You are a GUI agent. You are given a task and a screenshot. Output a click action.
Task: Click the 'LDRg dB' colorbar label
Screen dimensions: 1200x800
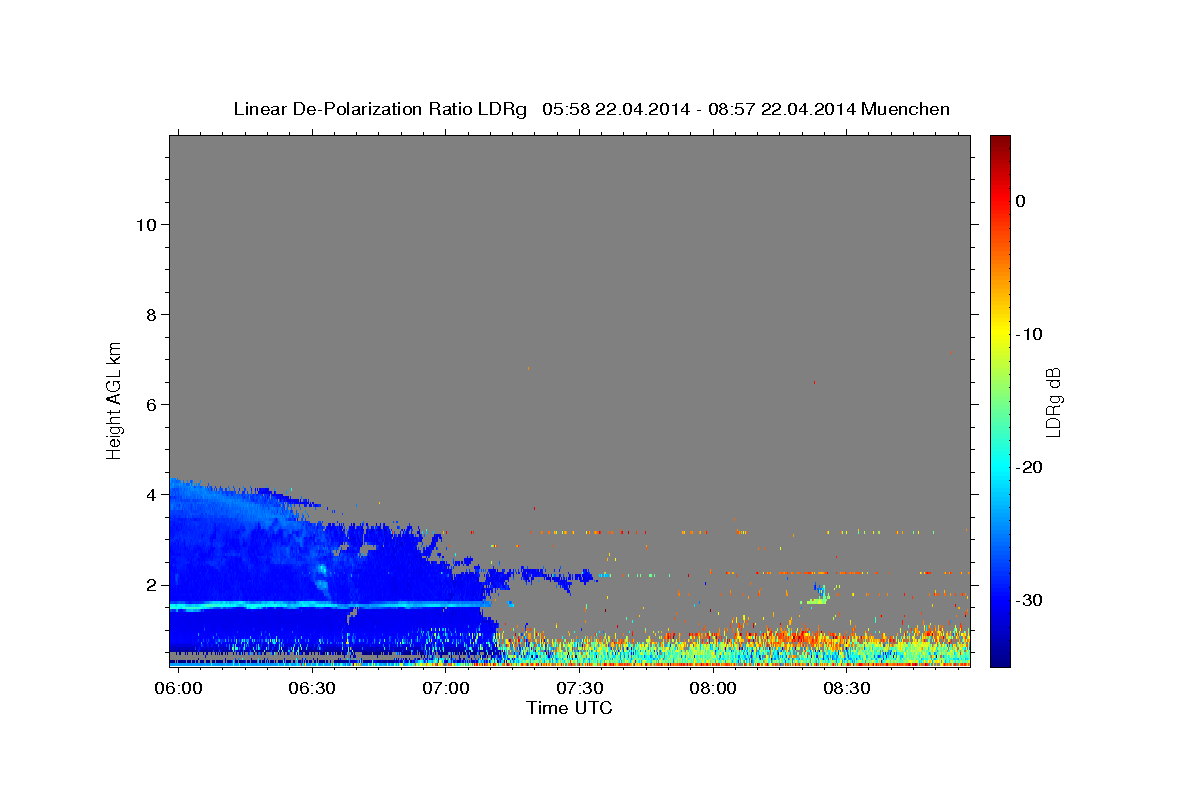(x=1053, y=402)
